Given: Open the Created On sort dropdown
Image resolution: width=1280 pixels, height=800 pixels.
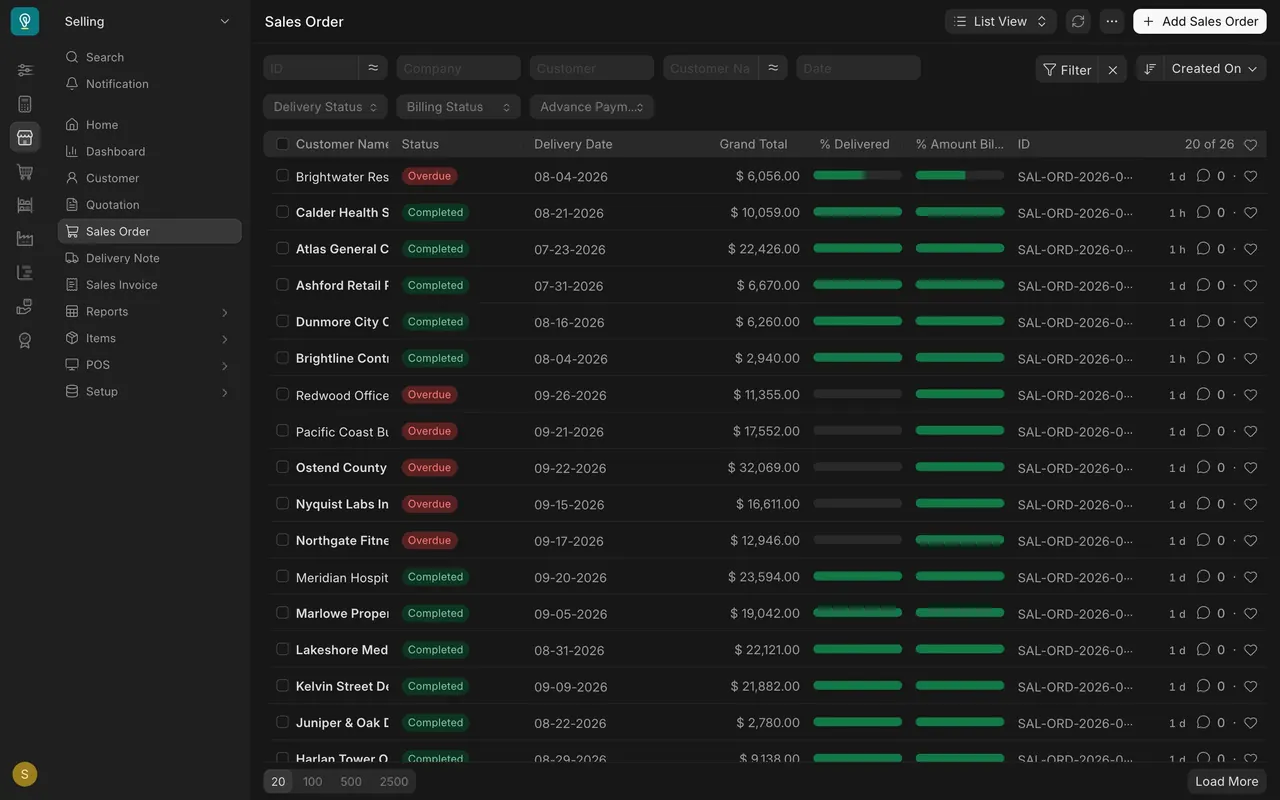Looking at the screenshot, I should (x=1214, y=69).
